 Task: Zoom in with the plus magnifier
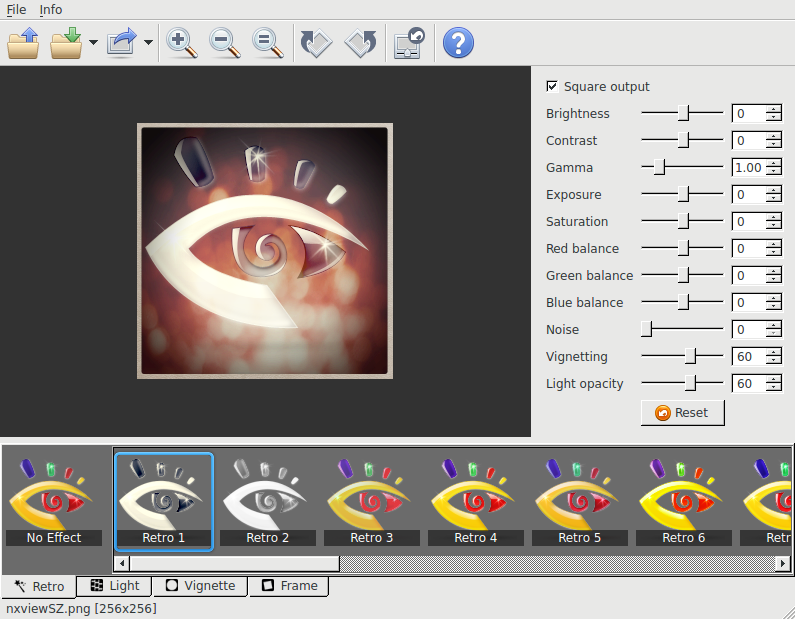click(x=181, y=43)
